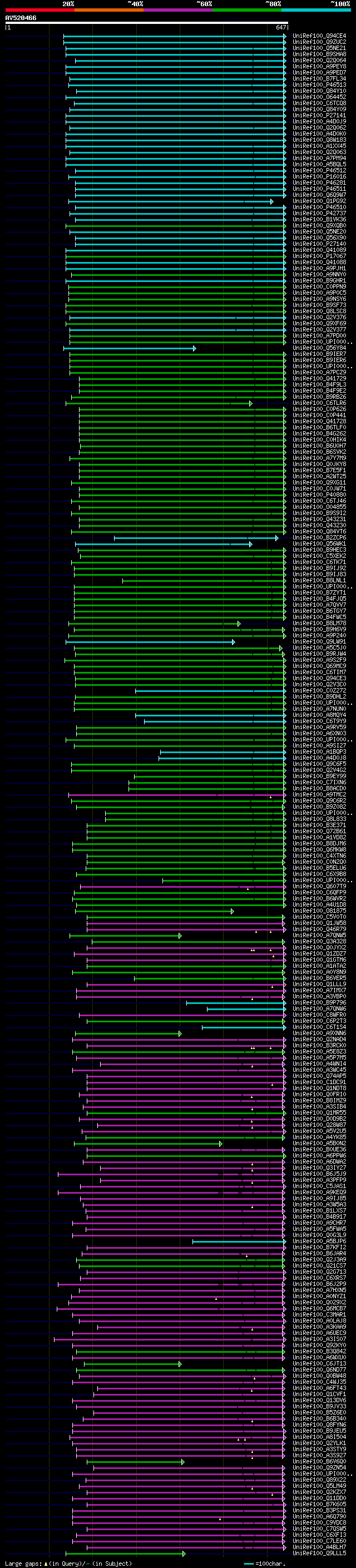Select hit UniRef100_B9GHR1
Viewport: 356px width, 1568px height.
coord(319,280)
